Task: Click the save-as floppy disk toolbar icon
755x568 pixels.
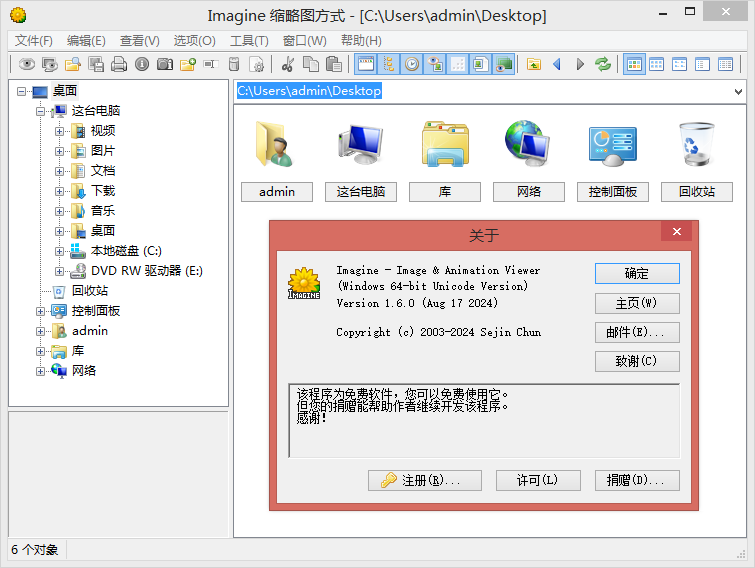Action: 96,64
